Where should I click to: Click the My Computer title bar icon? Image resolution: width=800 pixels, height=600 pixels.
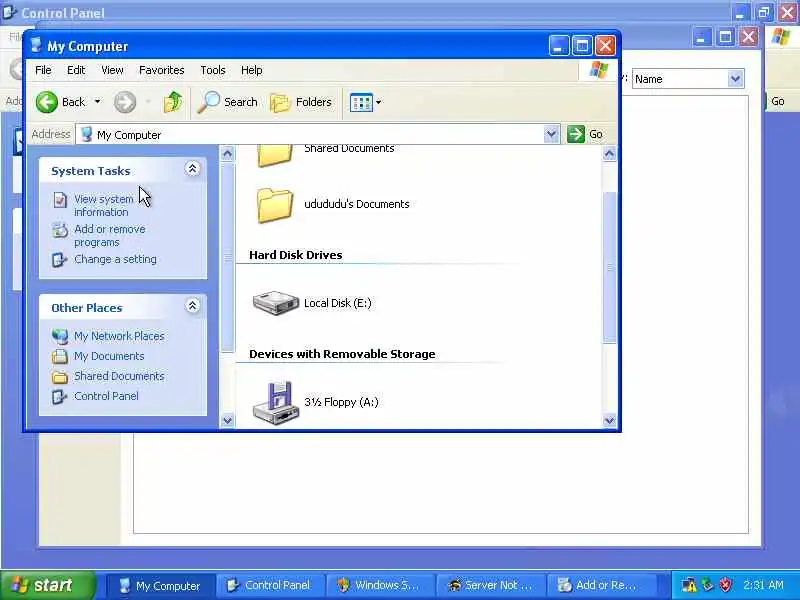point(36,45)
